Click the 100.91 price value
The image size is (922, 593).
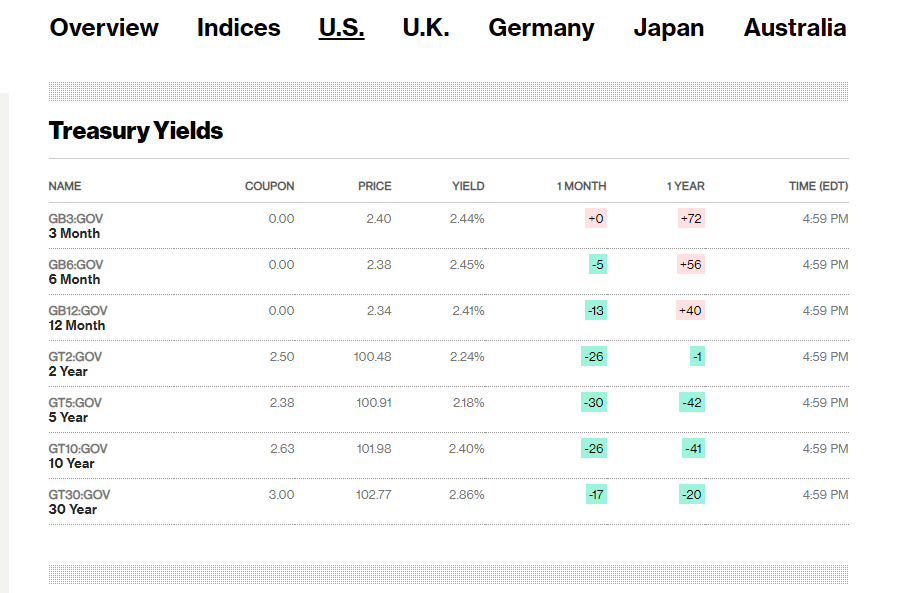pyautogui.click(x=374, y=402)
